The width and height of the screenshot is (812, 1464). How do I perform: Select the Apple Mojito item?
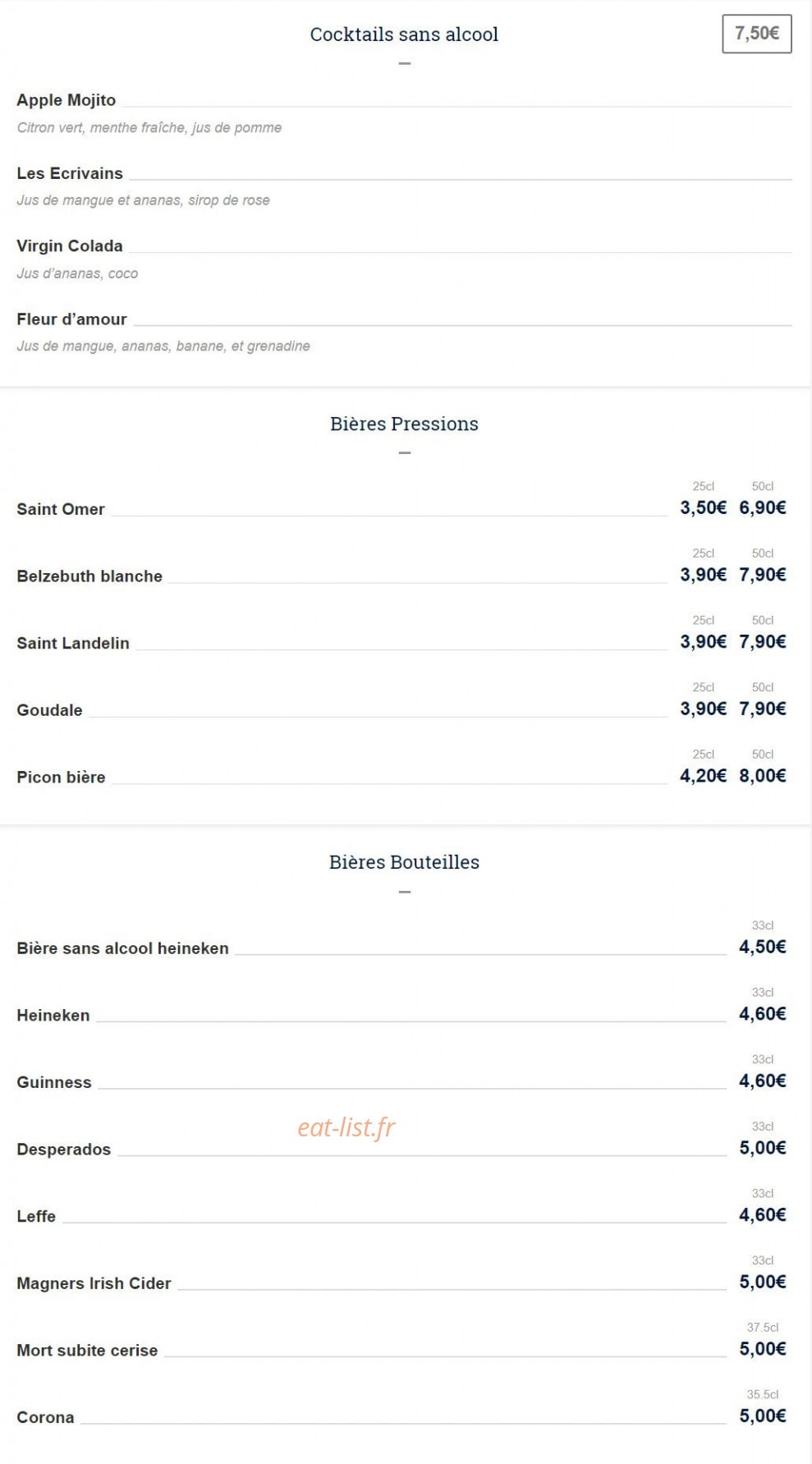tap(66, 100)
